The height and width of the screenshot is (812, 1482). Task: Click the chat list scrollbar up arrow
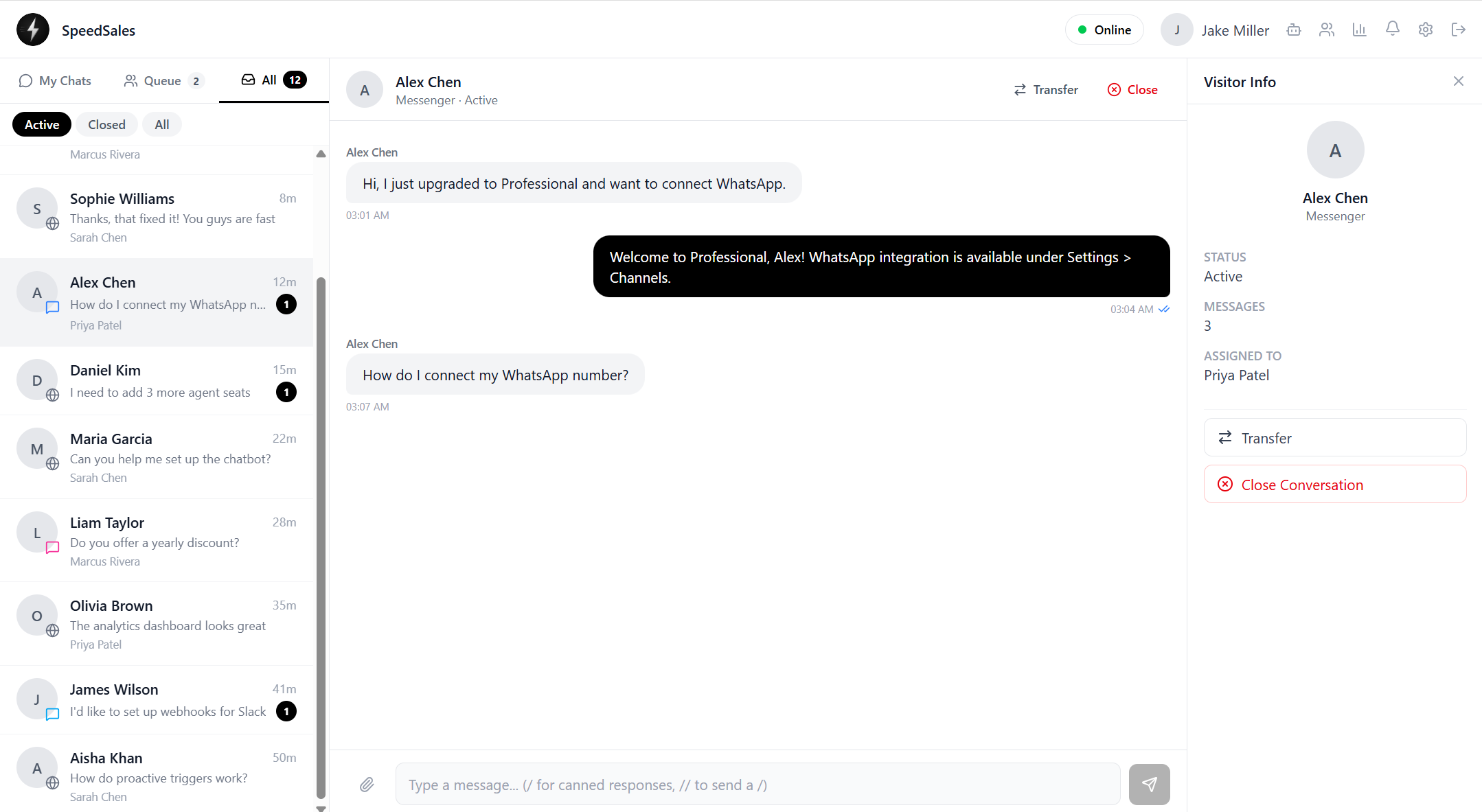pos(321,154)
